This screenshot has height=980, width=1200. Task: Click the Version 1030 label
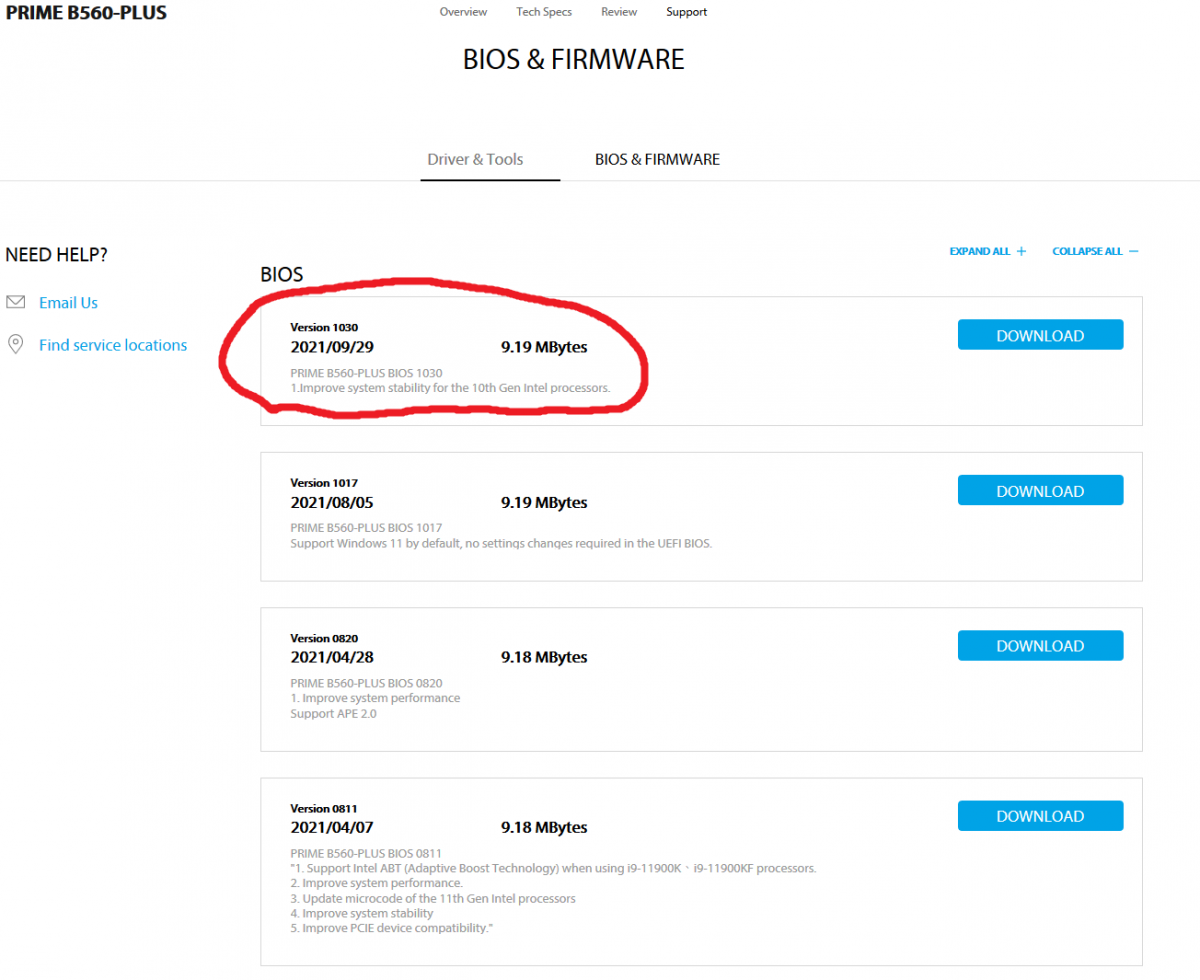coord(324,327)
